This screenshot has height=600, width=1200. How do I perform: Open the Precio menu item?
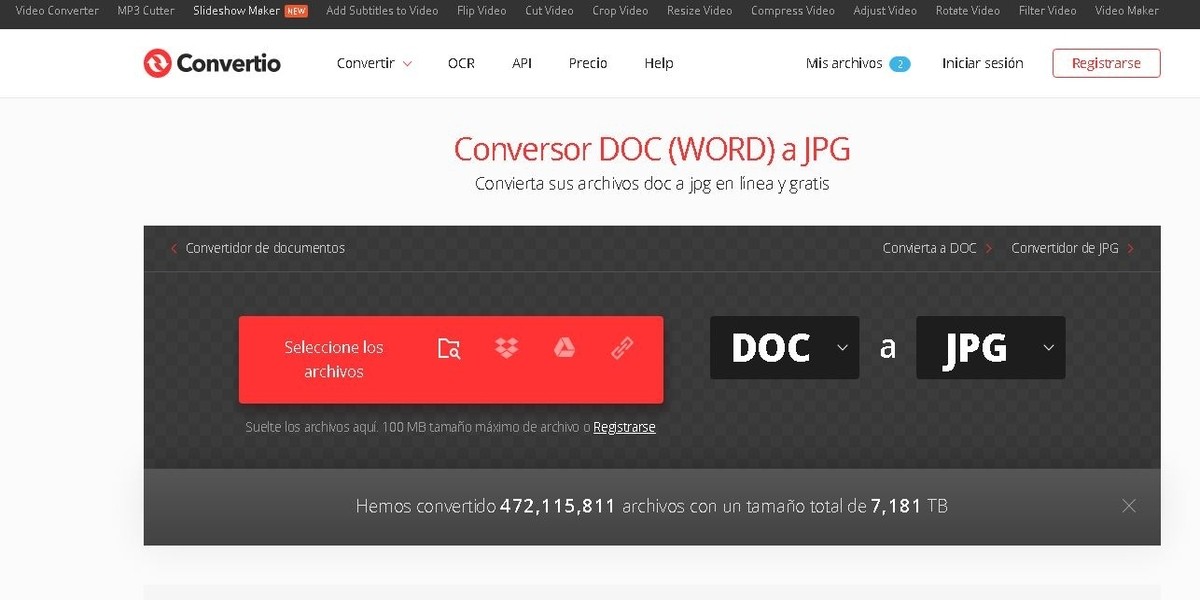(x=588, y=62)
